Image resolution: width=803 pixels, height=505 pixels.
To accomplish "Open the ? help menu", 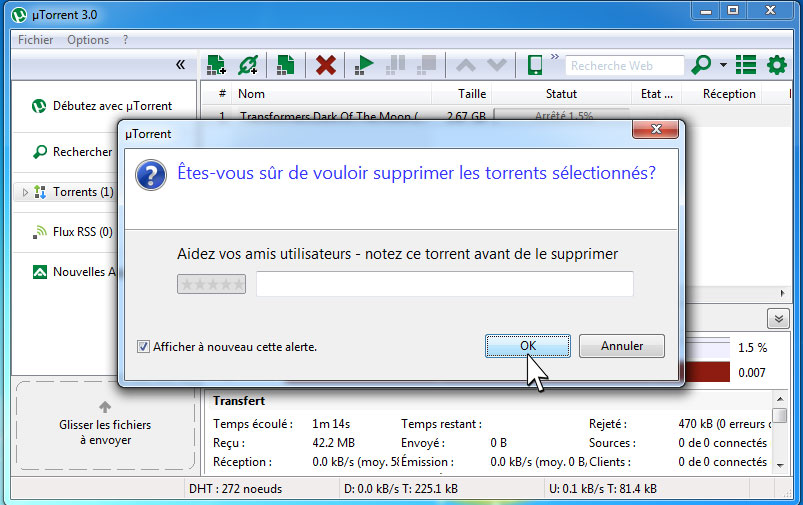I will pyautogui.click(x=125, y=40).
